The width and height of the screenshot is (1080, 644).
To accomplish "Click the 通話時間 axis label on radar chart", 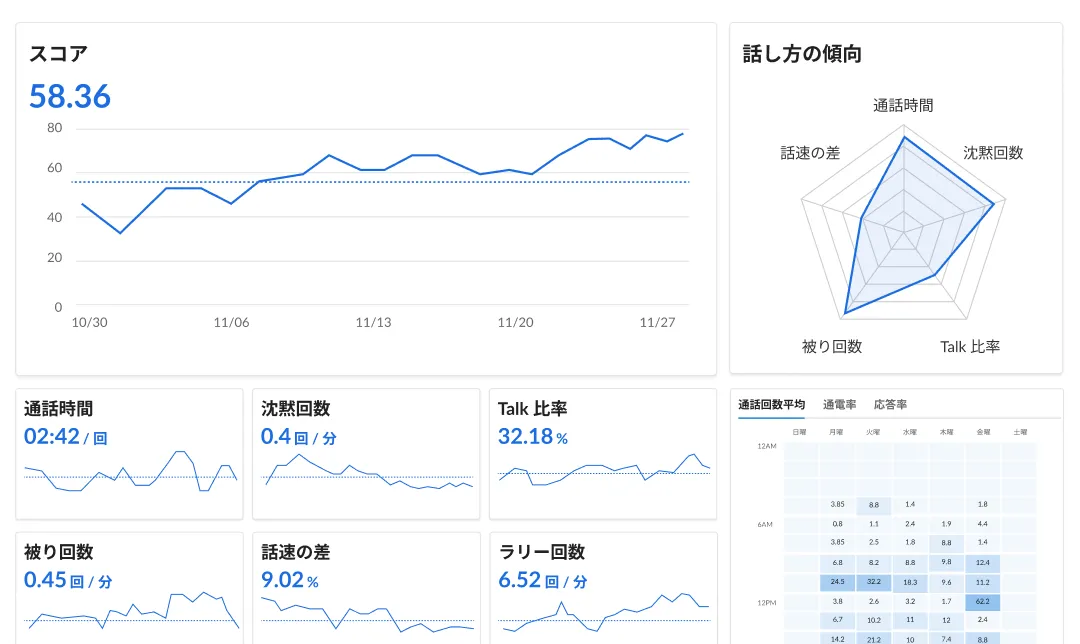I will [903, 106].
